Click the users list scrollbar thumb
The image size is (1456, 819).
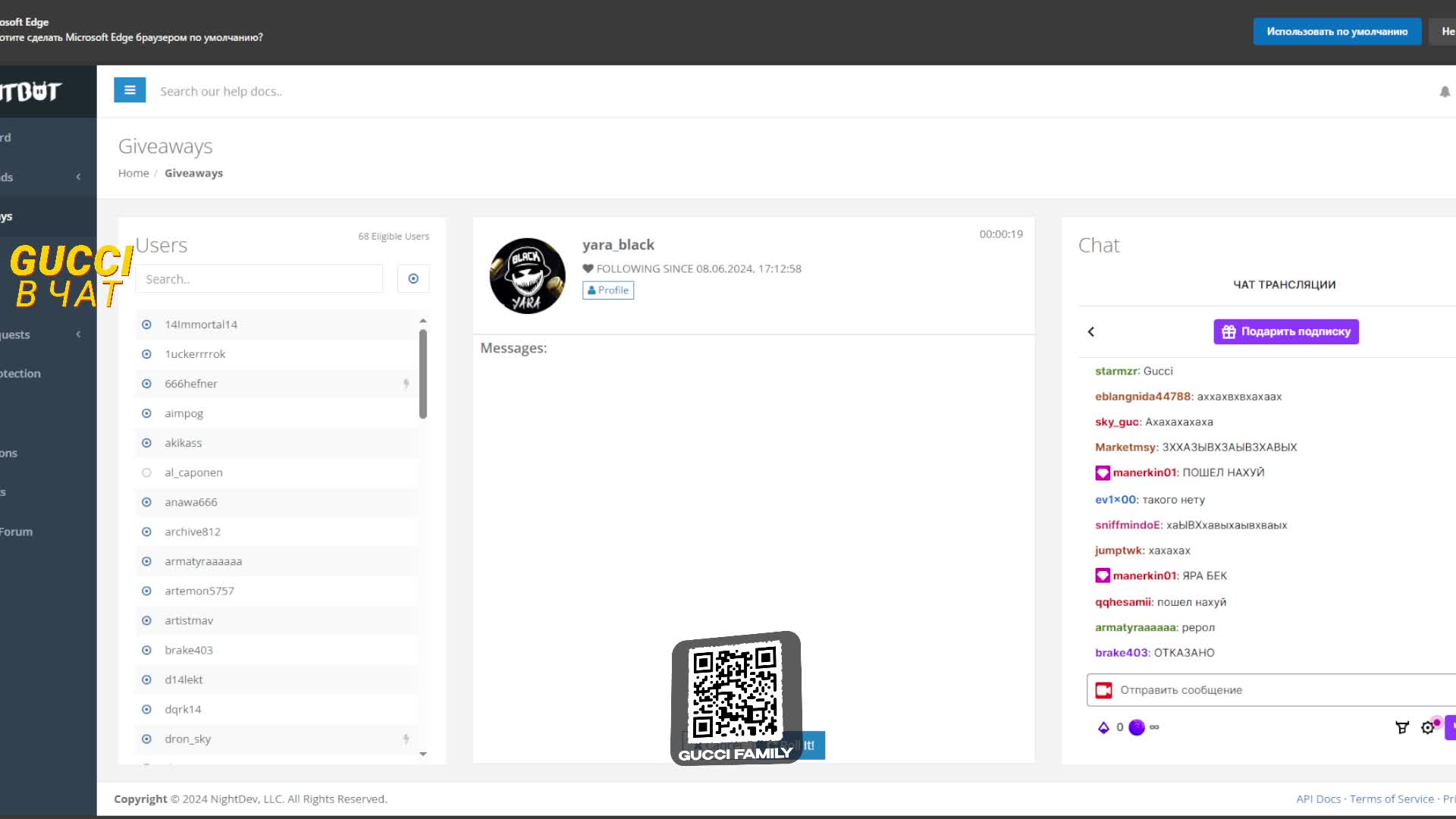(423, 374)
